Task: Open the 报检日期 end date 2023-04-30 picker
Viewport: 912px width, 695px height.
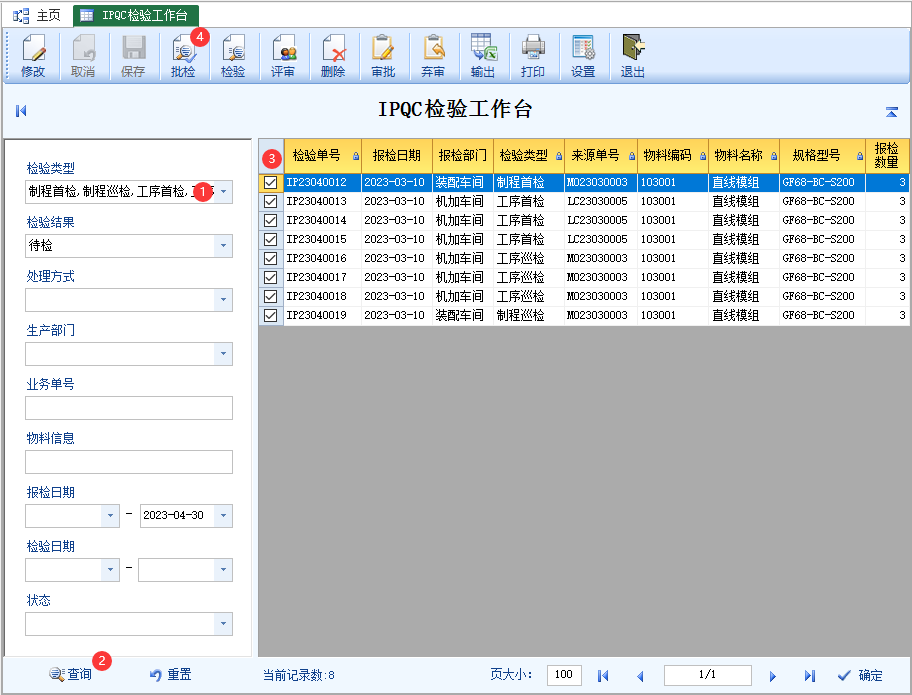Action: [223, 516]
